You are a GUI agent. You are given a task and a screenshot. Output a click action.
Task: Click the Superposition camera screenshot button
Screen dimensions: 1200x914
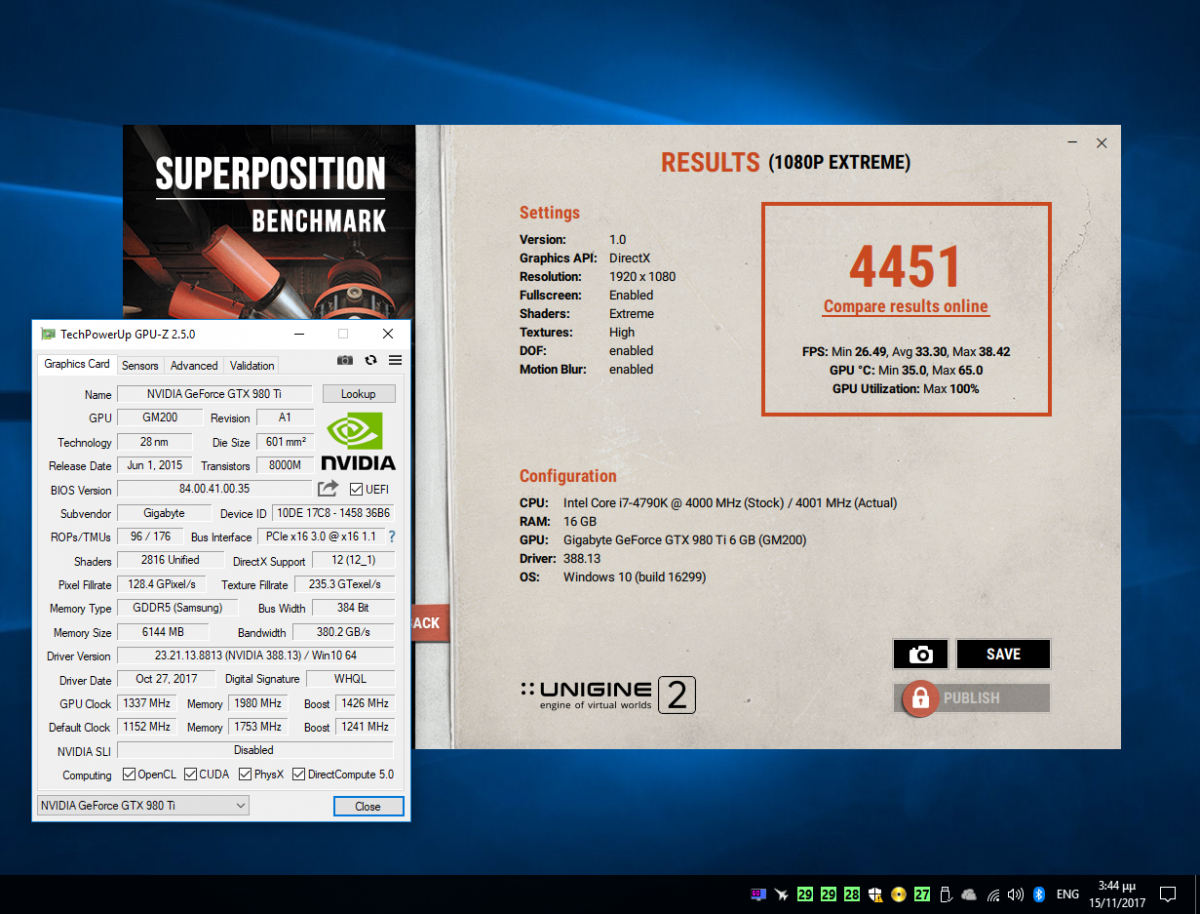[x=920, y=654]
